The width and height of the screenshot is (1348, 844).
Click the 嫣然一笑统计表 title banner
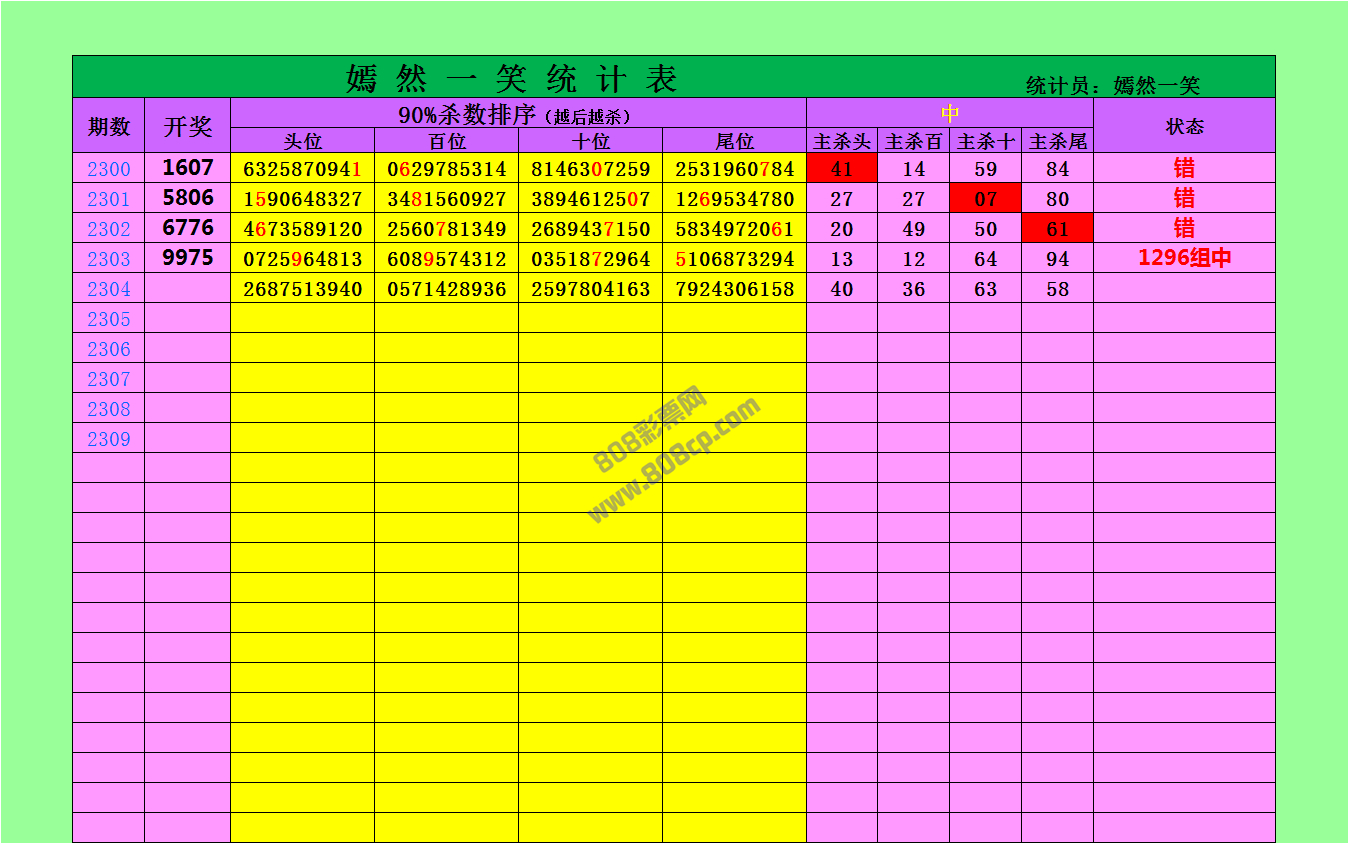coord(512,78)
